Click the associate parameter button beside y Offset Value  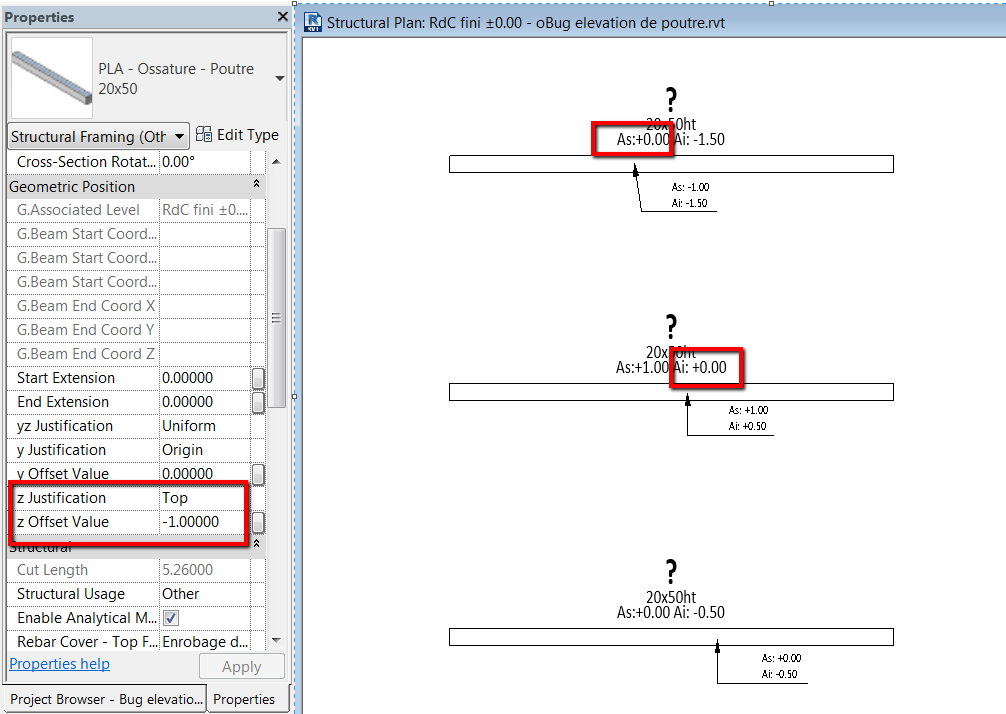[258, 472]
